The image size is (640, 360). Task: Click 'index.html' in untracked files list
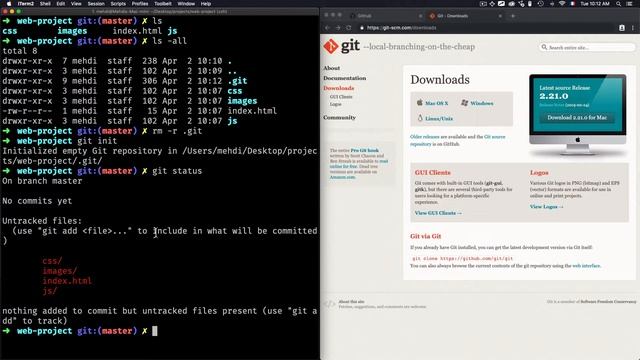click(67, 281)
